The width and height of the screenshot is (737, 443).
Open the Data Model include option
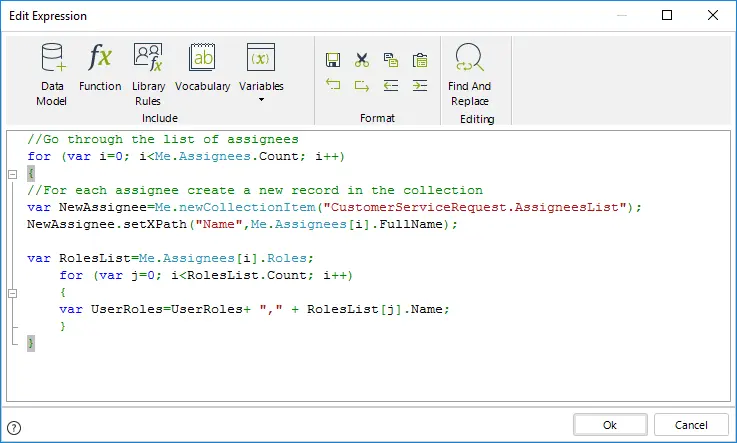[x=52, y=74]
